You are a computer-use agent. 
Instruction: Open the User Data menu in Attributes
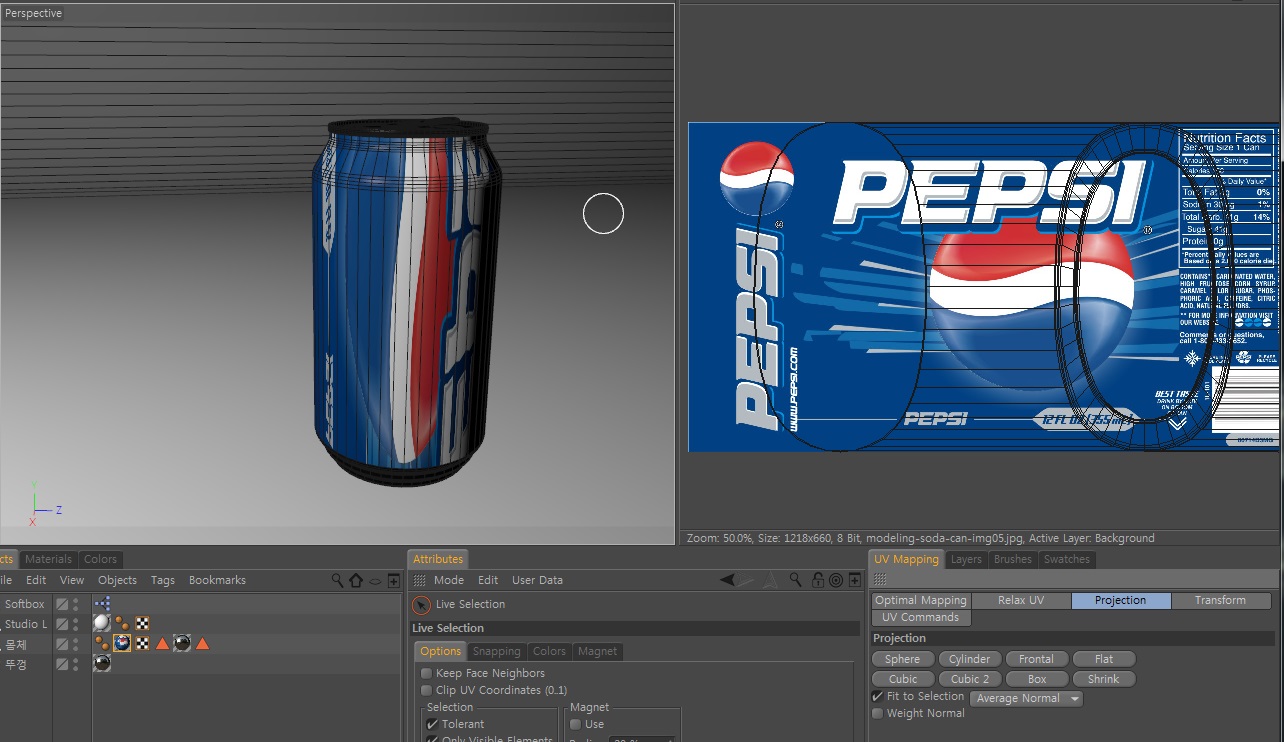537,580
